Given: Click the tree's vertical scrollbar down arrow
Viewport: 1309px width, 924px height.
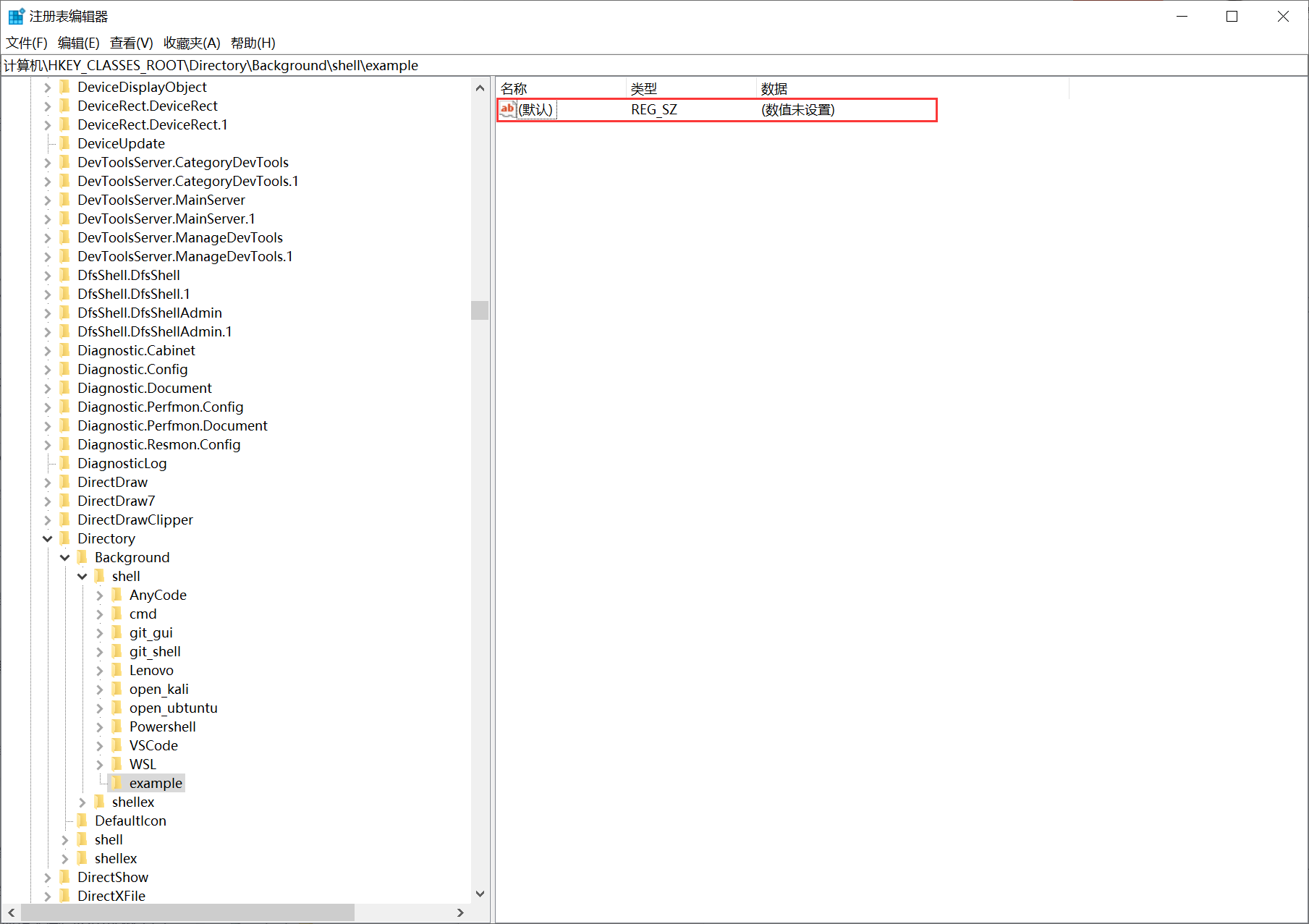Looking at the screenshot, I should [480, 894].
